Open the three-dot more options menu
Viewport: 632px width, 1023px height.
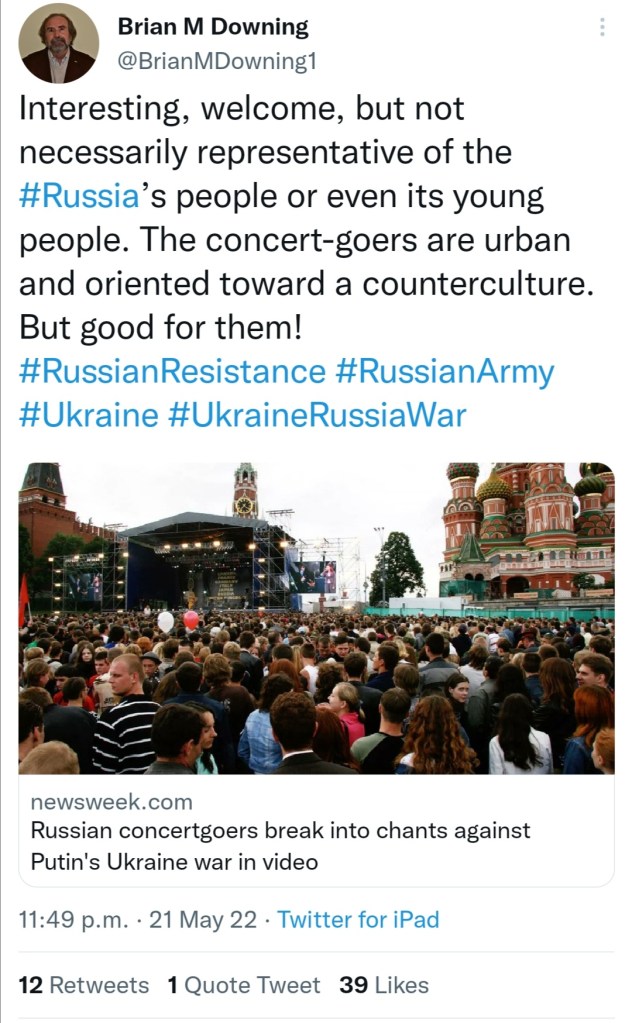[602, 28]
